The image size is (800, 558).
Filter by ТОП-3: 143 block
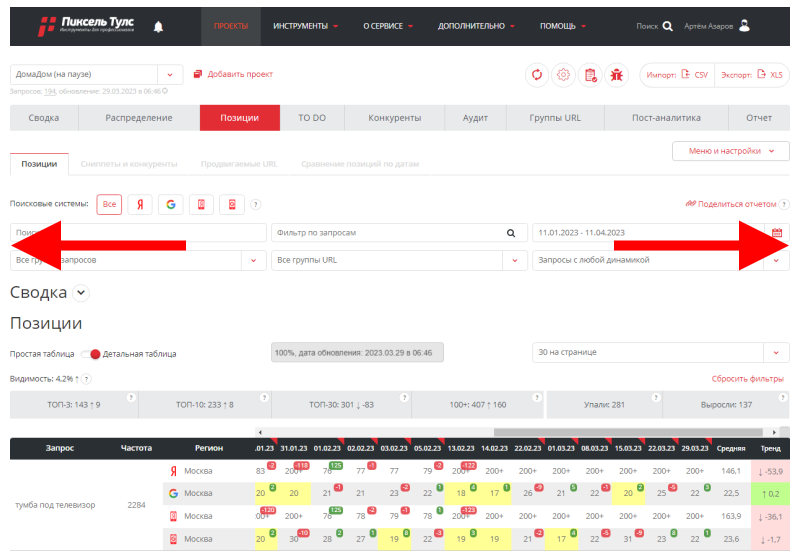click(73, 405)
